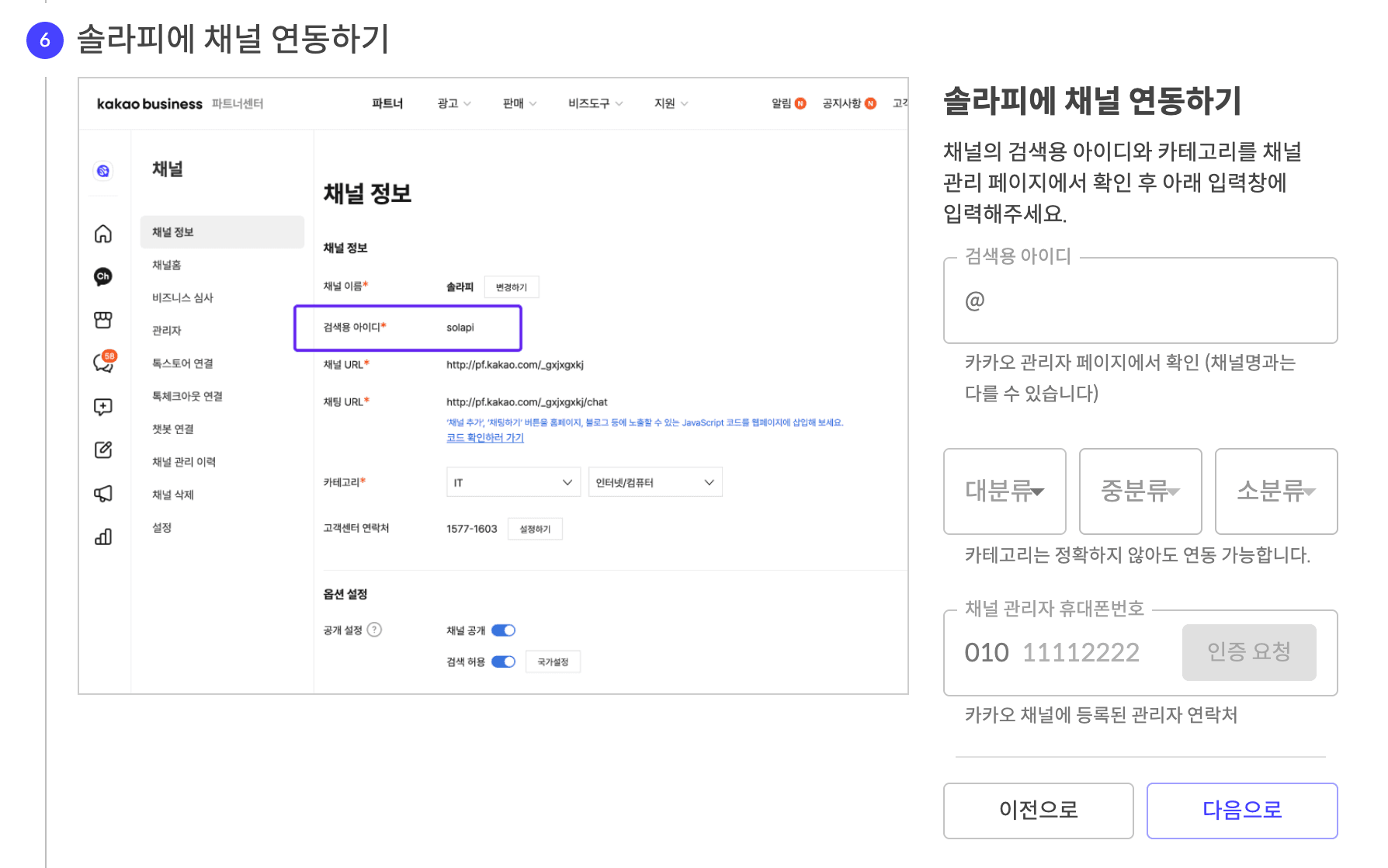Select 채널홈 in side menu
This screenshot has width=1388, height=868.
click(x=167, y=265)
